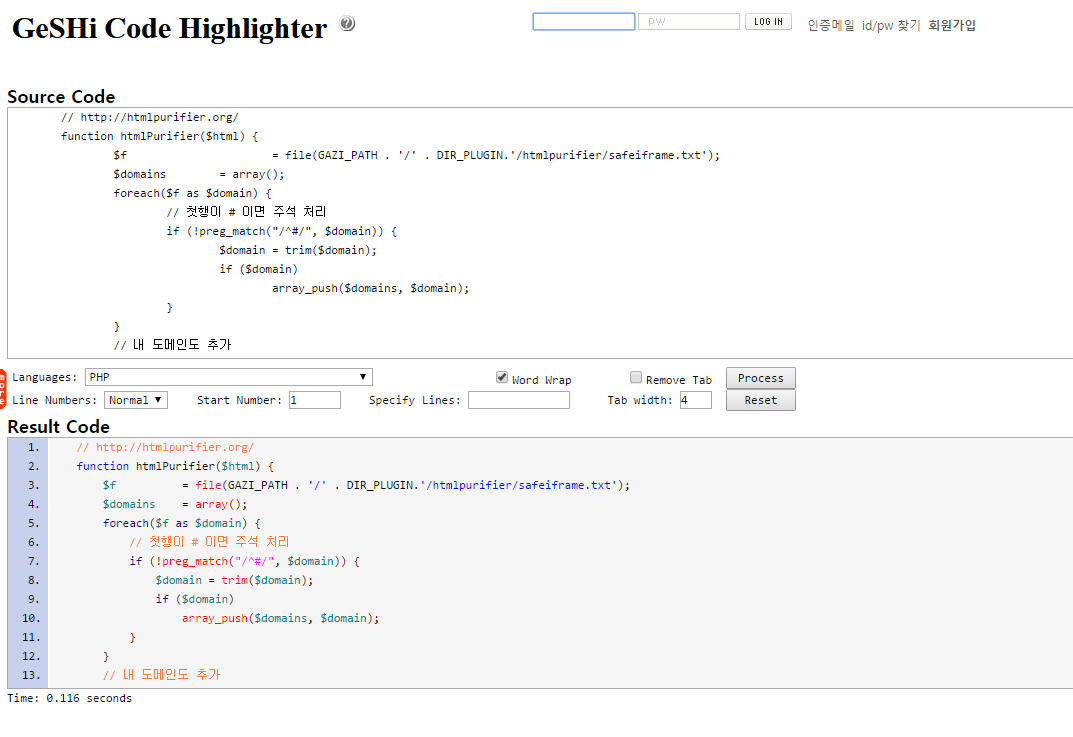The height and width of the screenshot is (737, 1073).
Task: Click the Source Code heading
Action: click(x=61, y=96)
